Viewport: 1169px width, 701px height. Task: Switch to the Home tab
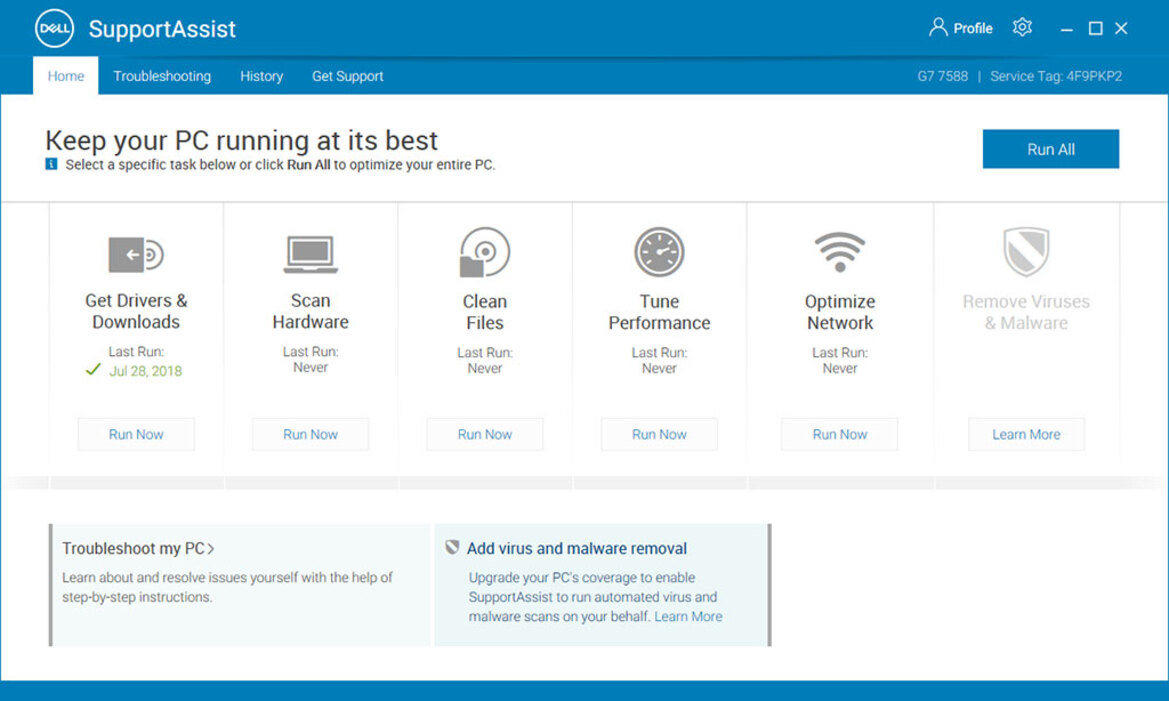66,75
